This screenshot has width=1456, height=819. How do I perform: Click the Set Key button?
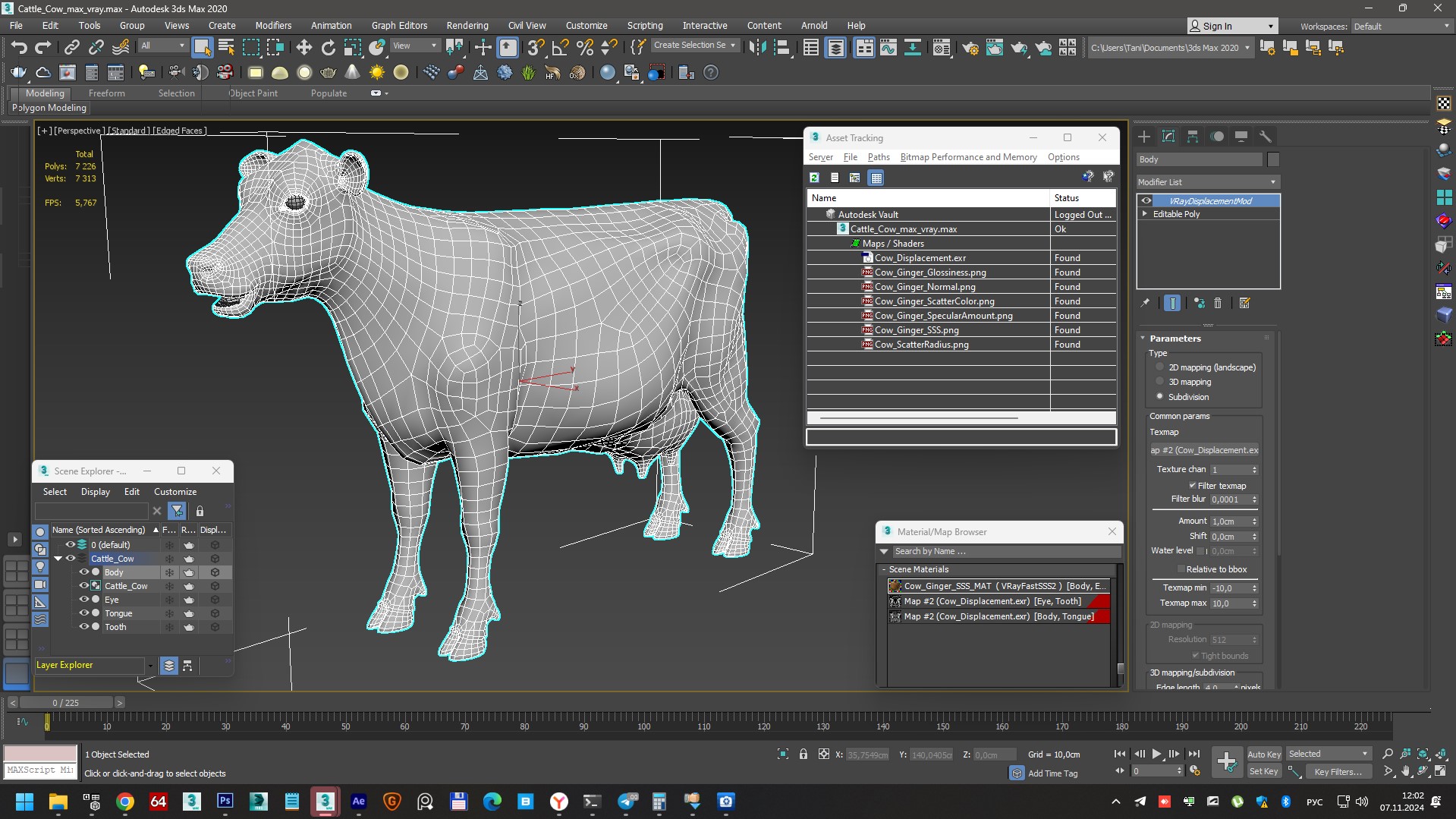pos(1263,771)
